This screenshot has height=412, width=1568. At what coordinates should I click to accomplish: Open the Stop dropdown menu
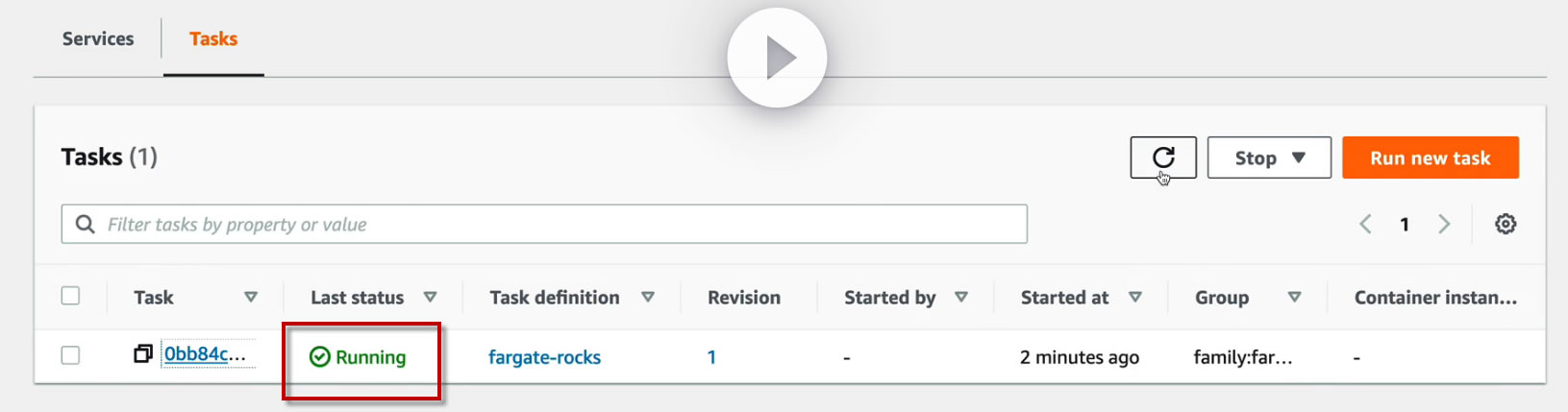[x=1269, y=158]
